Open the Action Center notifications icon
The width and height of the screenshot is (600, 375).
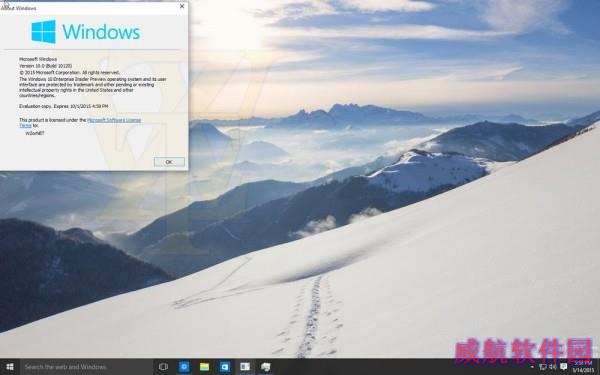click(x=564, y=367)
